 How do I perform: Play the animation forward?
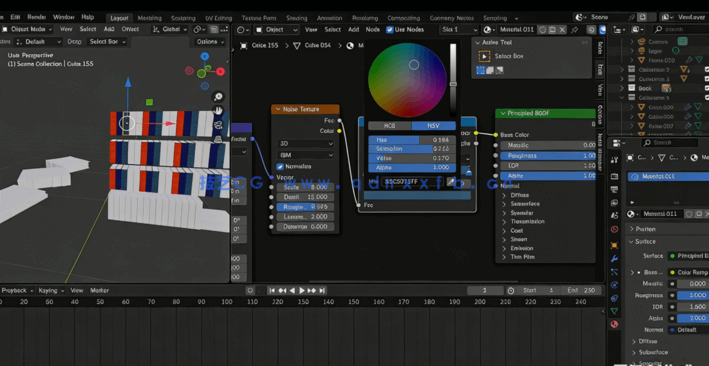click(302, 290)
